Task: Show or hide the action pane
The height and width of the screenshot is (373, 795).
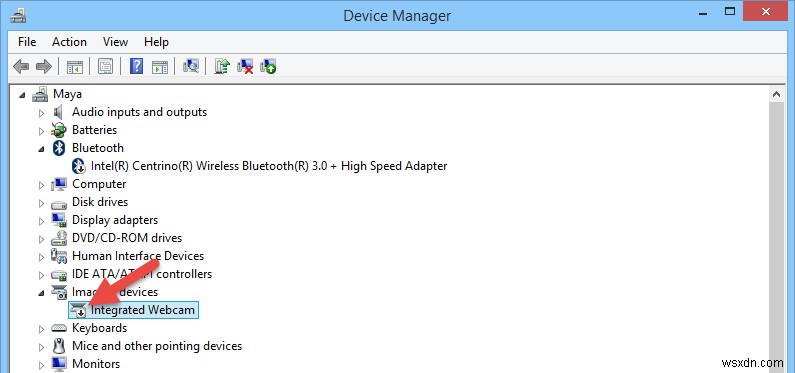Action: pyautogui.click(x=160, y=66)
